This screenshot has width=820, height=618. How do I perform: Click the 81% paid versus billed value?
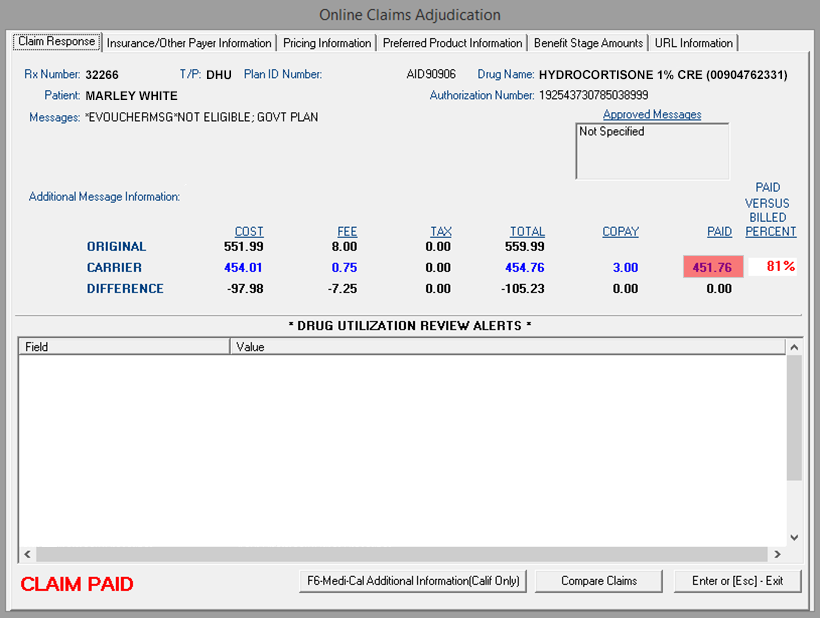coord(780,267)
